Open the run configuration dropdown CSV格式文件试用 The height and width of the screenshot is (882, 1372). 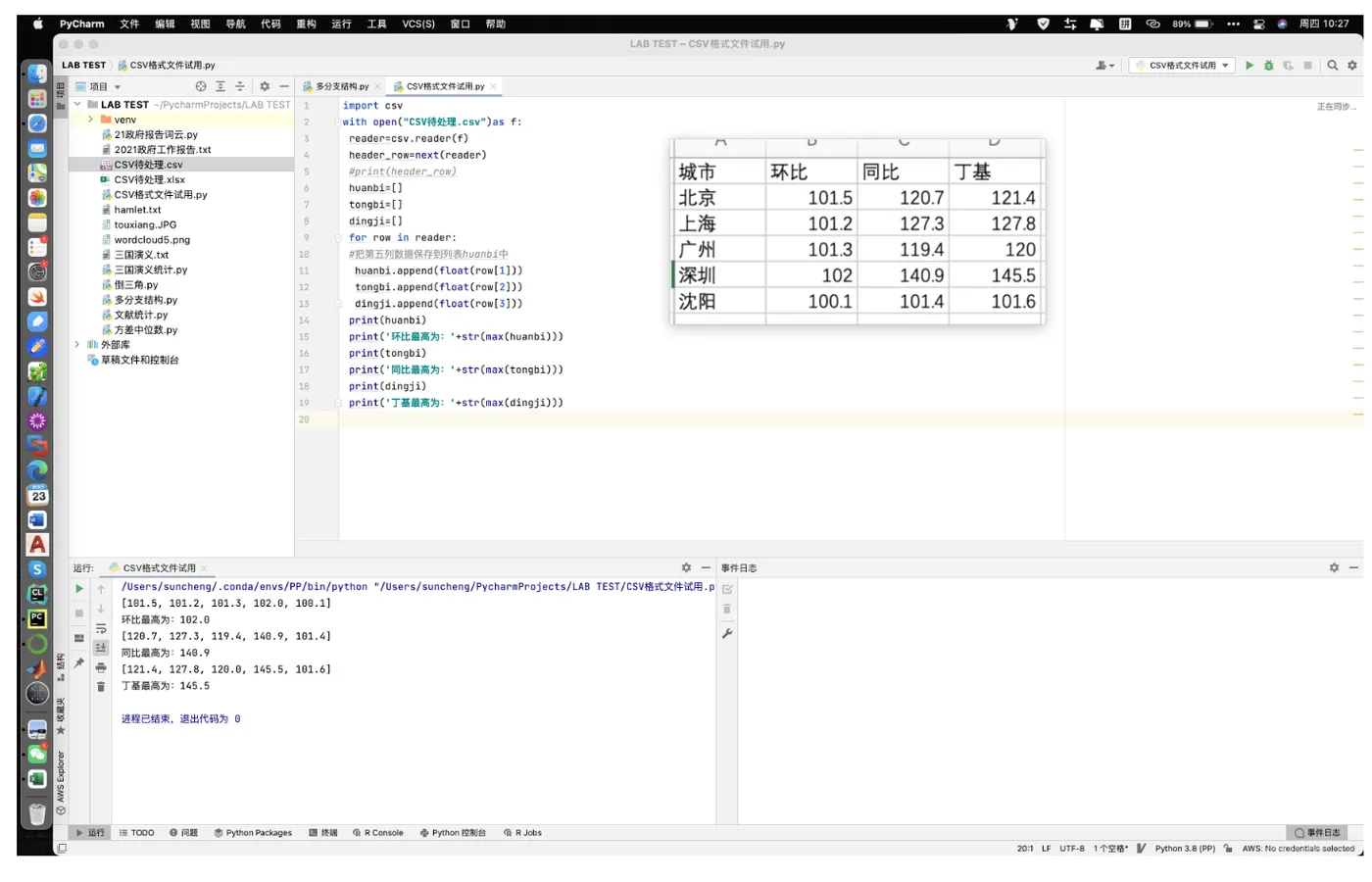1182,66
